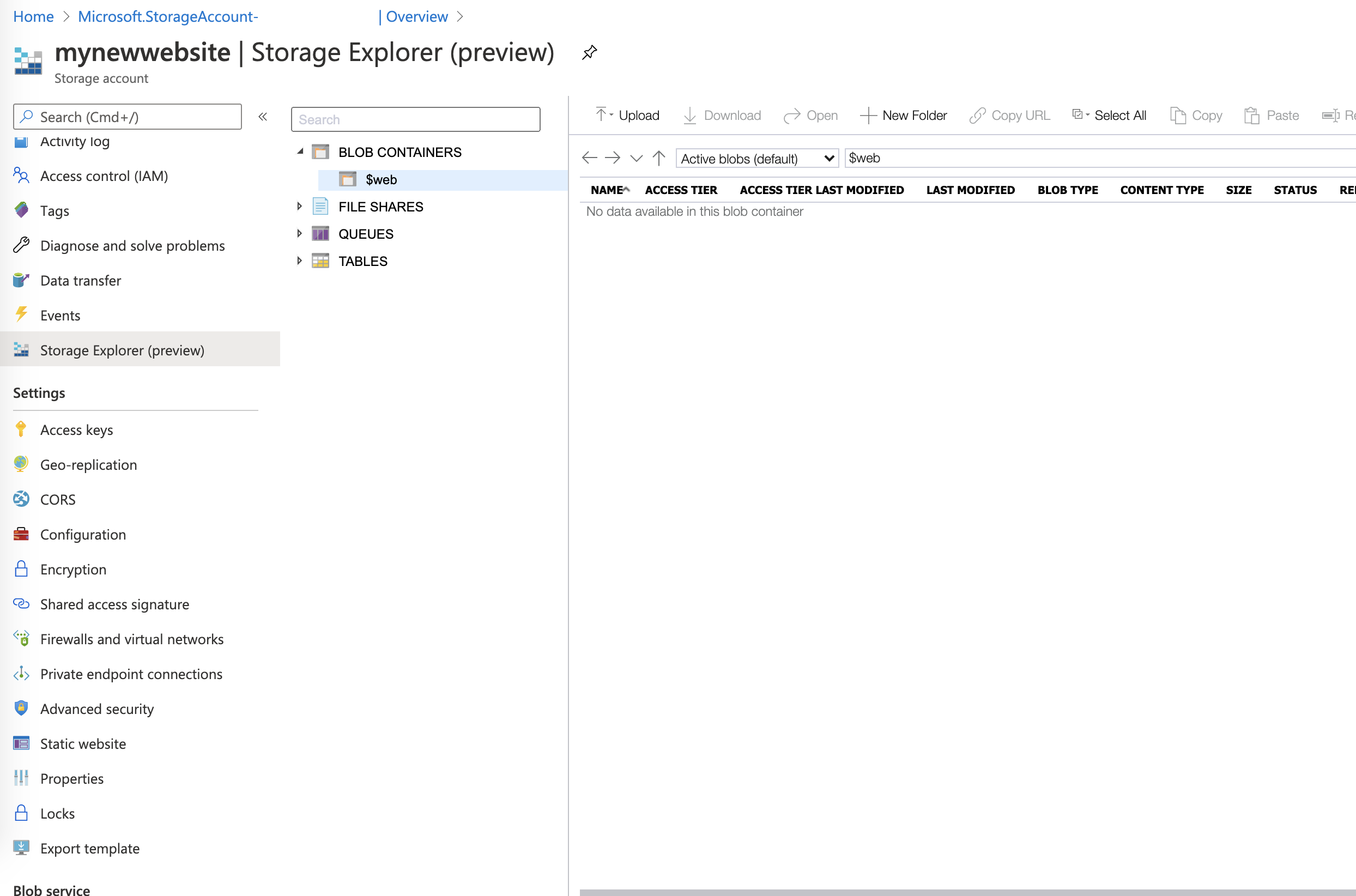
Task: Click the Open toolbar button
Action: tap(810, 116)
